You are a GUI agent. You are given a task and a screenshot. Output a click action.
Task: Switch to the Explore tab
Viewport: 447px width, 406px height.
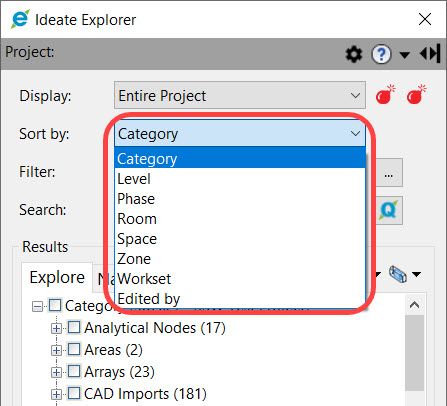(x=57, y=277)
